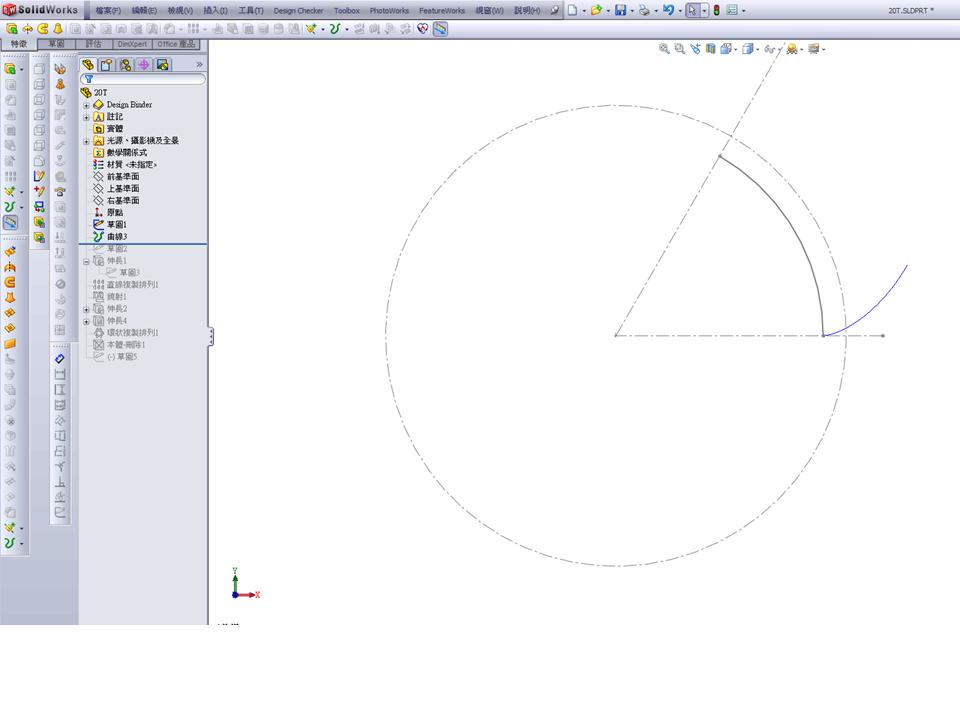
Task: Open the PhotoWorks menu
Action: (x=389, y=10)
